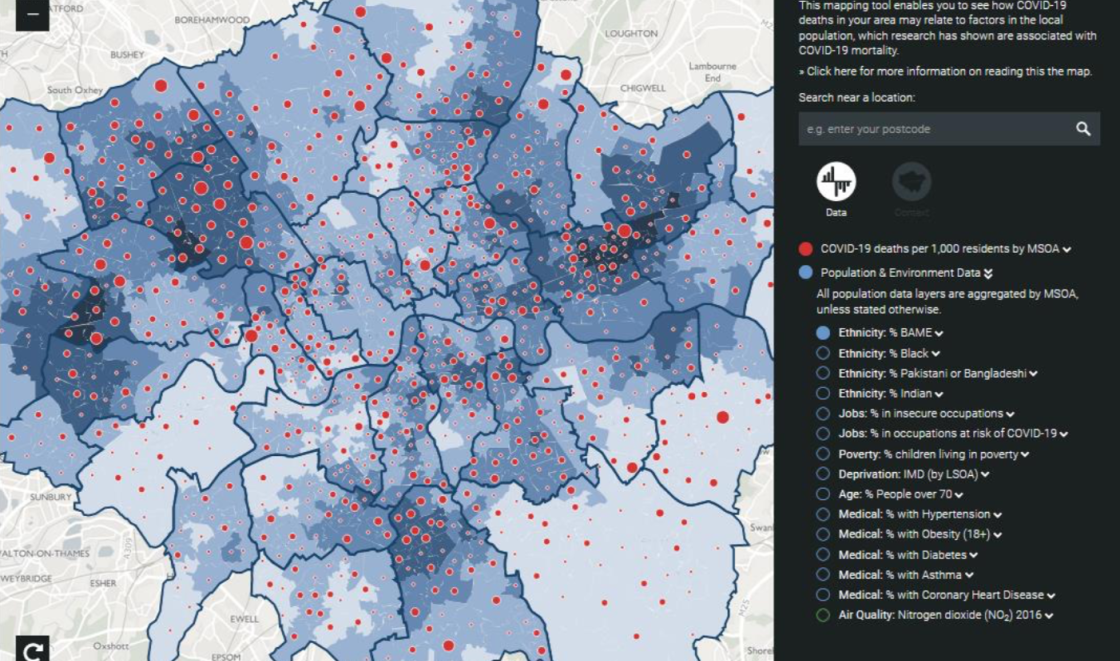Select the Data chart icon

click(836, 182)
